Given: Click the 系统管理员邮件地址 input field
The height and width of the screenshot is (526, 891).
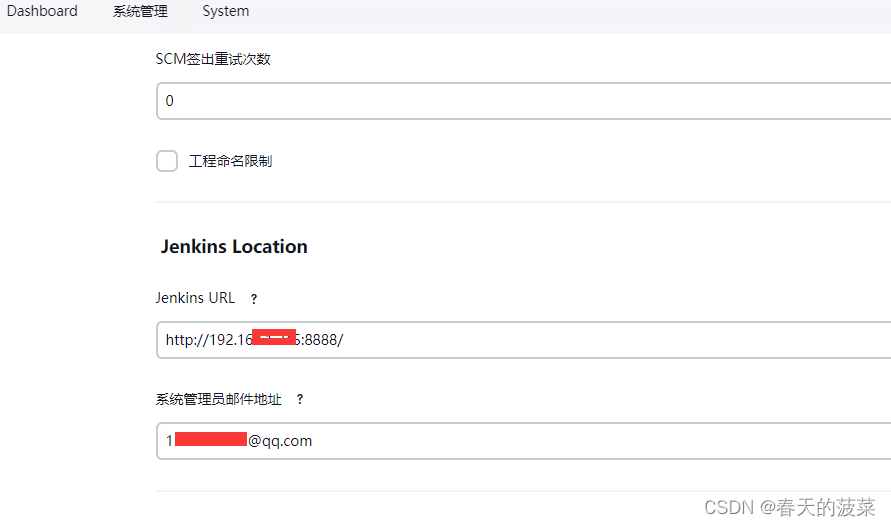Looking at the screenshot, I should tap(523, 441).
